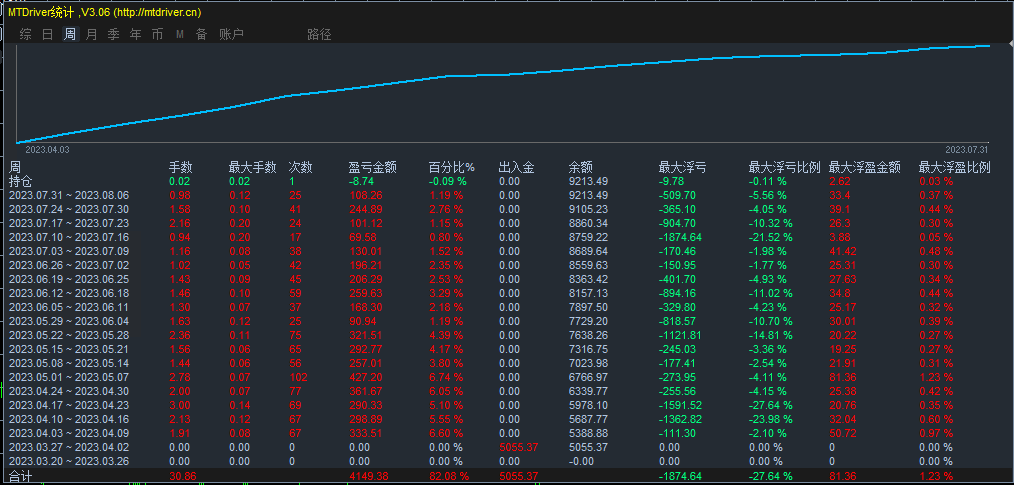The height and width of the screenshot is (485, 1014).
Task: Click trade count 102
Action: point(298,377)
